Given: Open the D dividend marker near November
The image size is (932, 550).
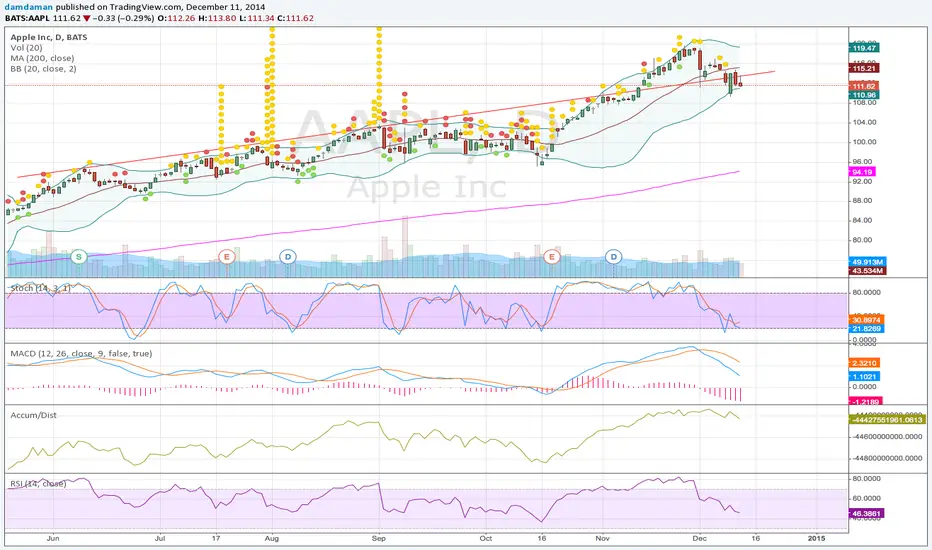Looking at the screenshot, I should tap(613, 257).
